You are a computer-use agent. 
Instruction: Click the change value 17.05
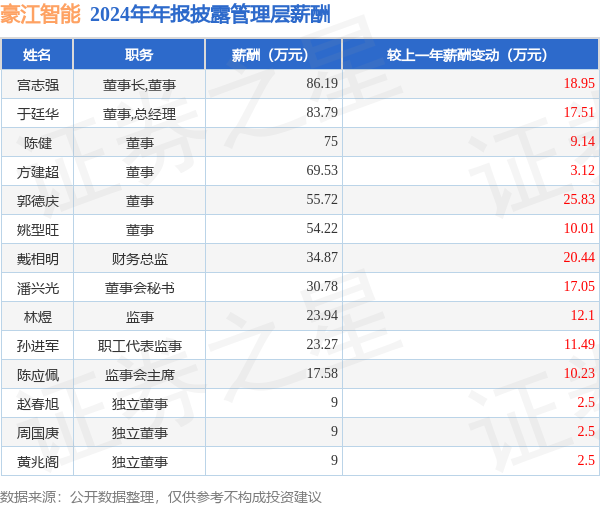click(579, 287)
